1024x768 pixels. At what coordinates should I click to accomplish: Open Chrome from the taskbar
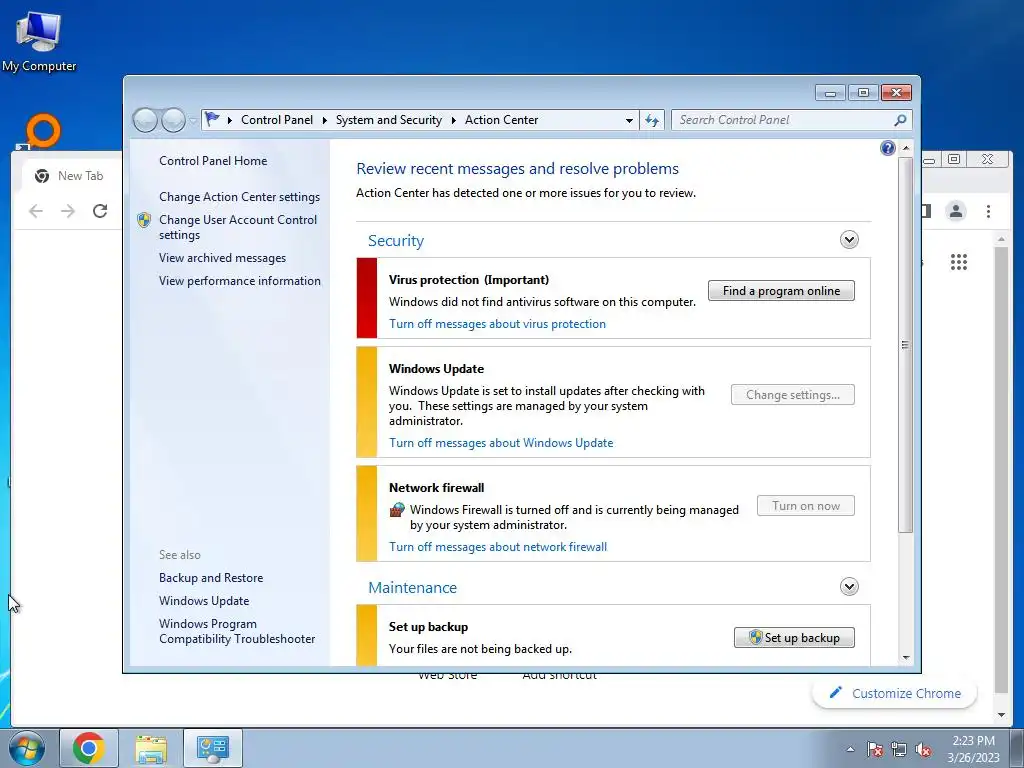89,748
